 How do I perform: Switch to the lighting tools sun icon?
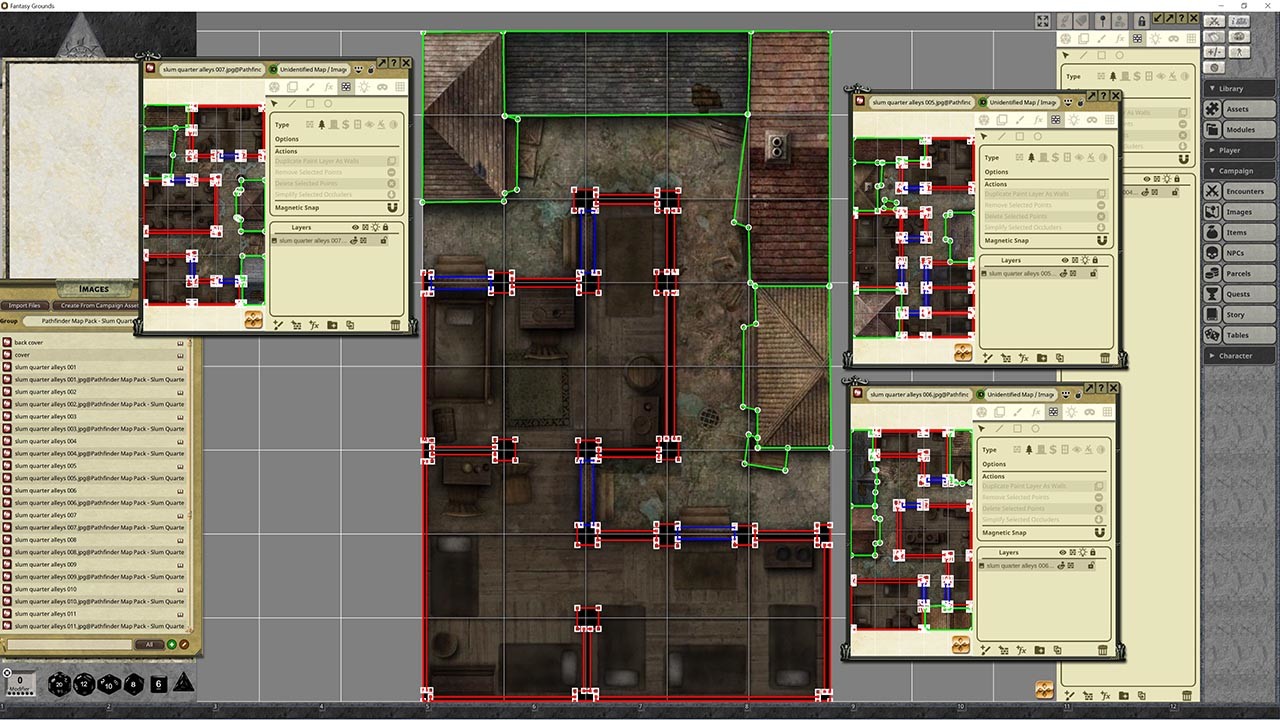click(x=365, y=87)
